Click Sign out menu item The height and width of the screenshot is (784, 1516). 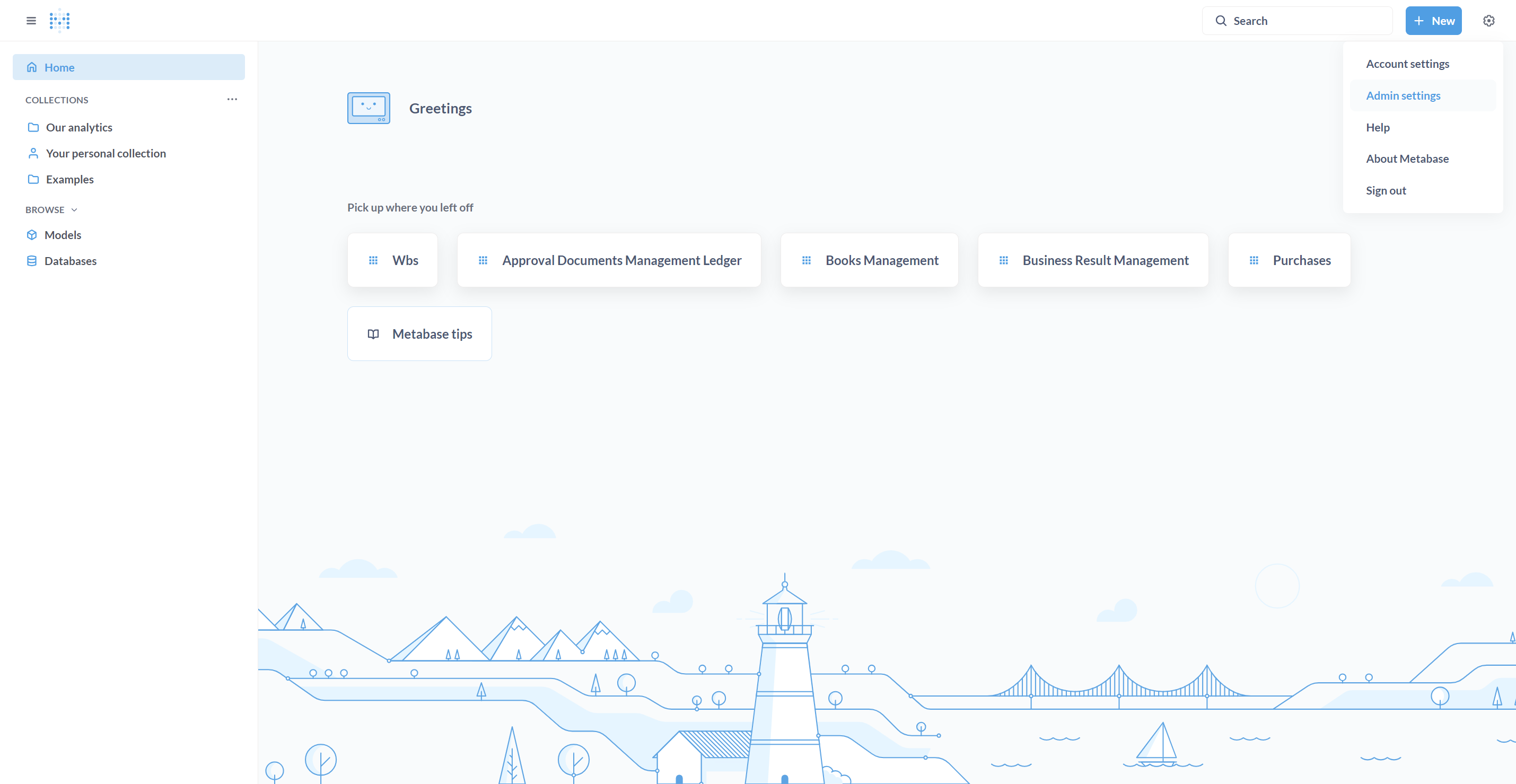[1423, 190]
